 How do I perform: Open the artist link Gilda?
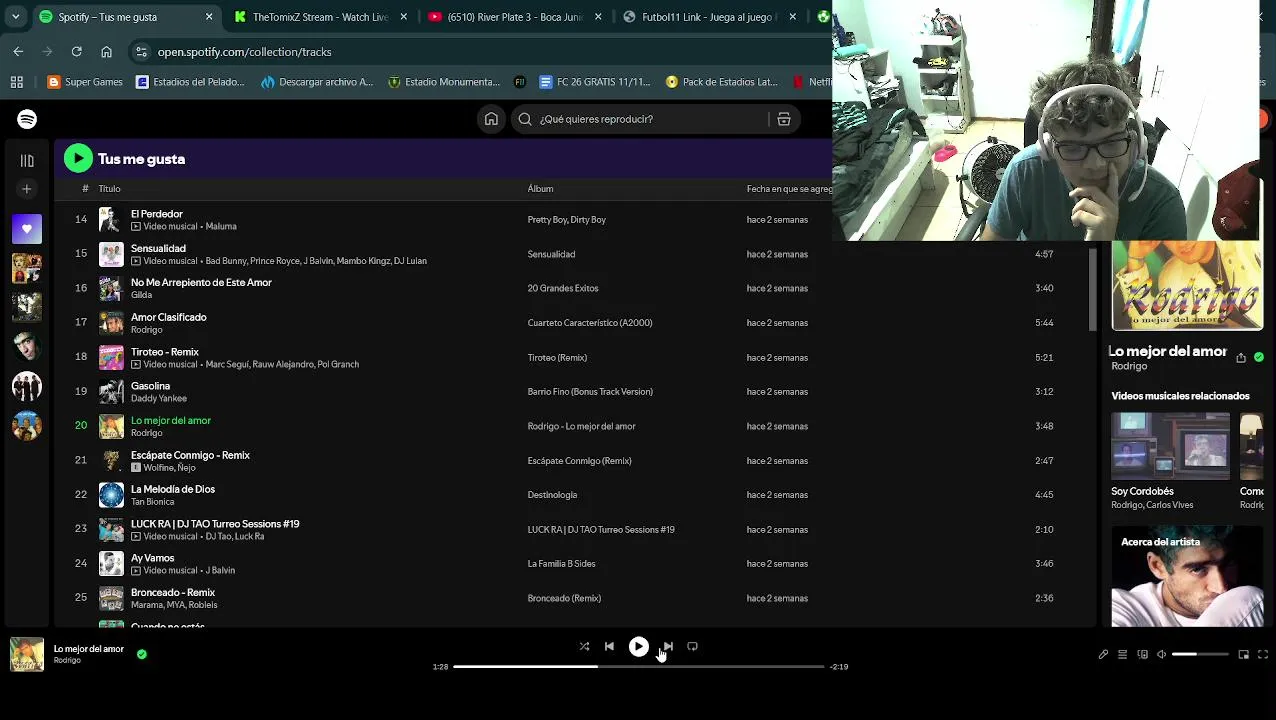coord(141,295)
